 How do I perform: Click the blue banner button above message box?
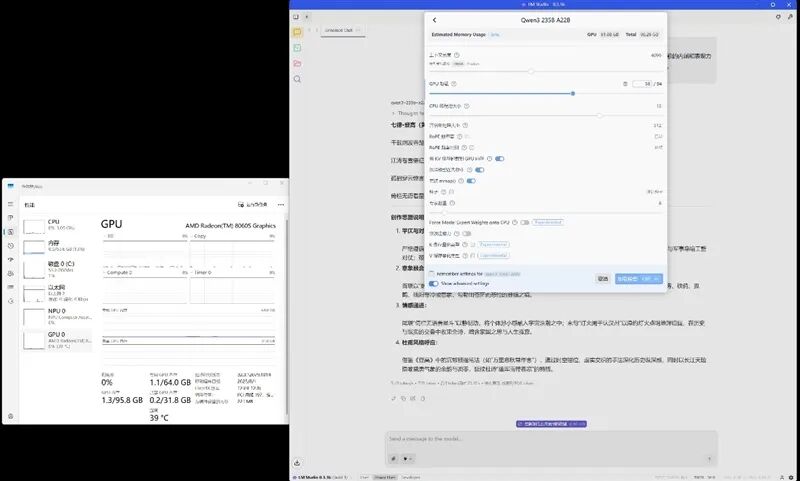click(x=551, y=424)
